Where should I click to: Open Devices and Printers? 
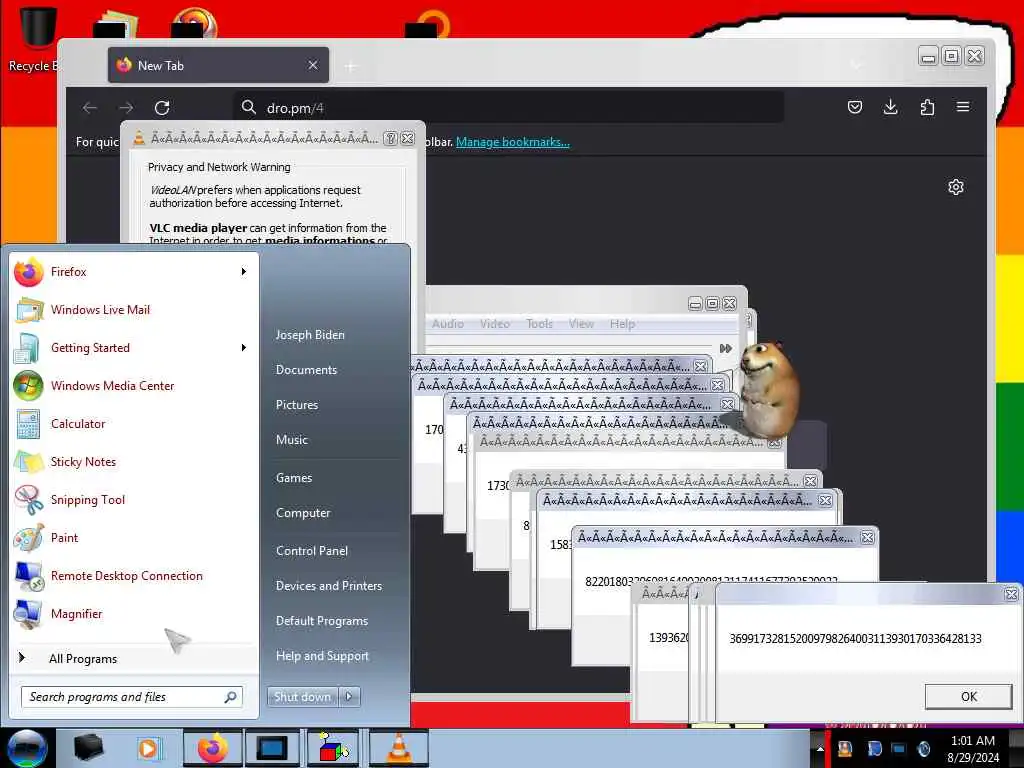[329, 586]
